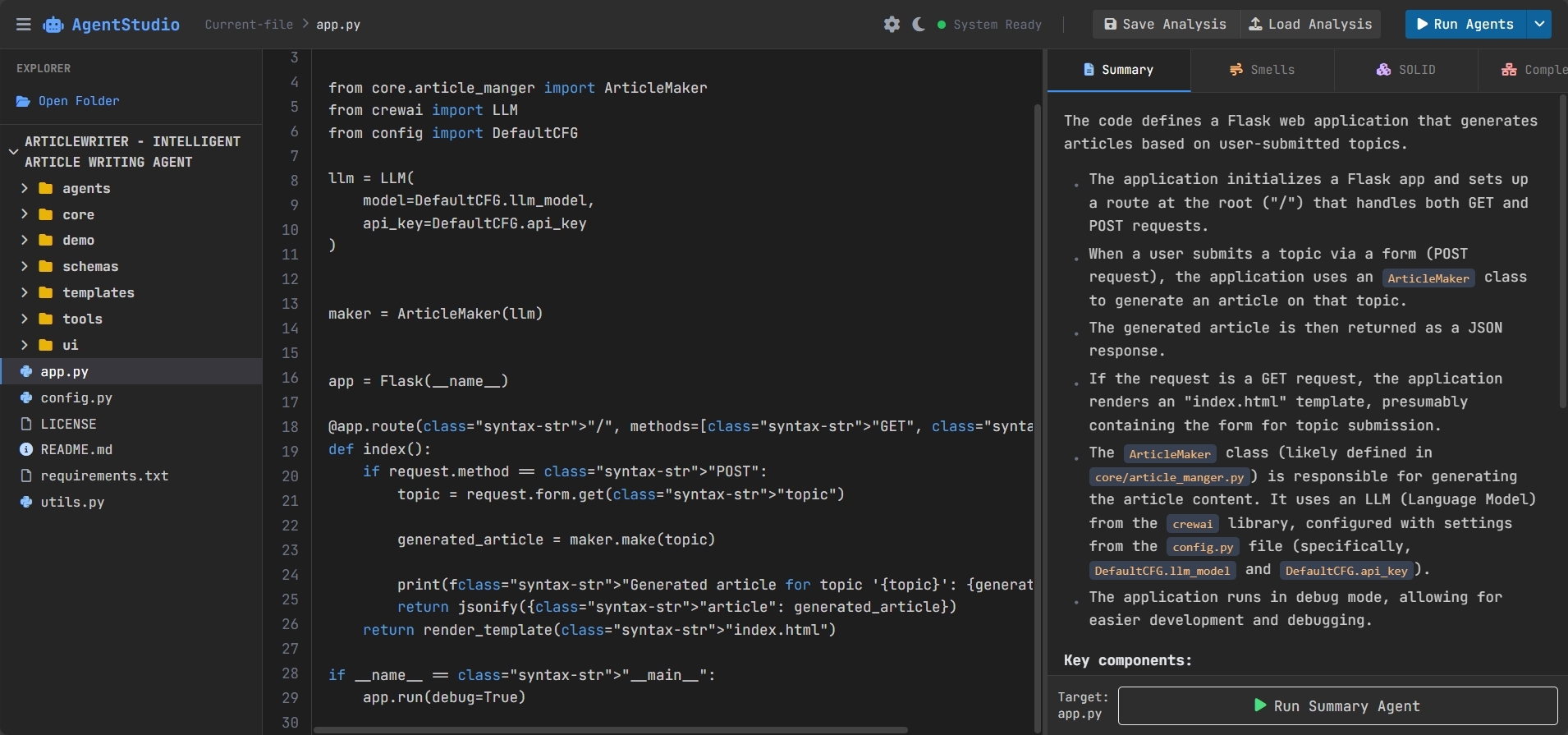The image size is (1568, 735).
Task: Click the Smells tab icon
Action: click(x=1236, y=70)
